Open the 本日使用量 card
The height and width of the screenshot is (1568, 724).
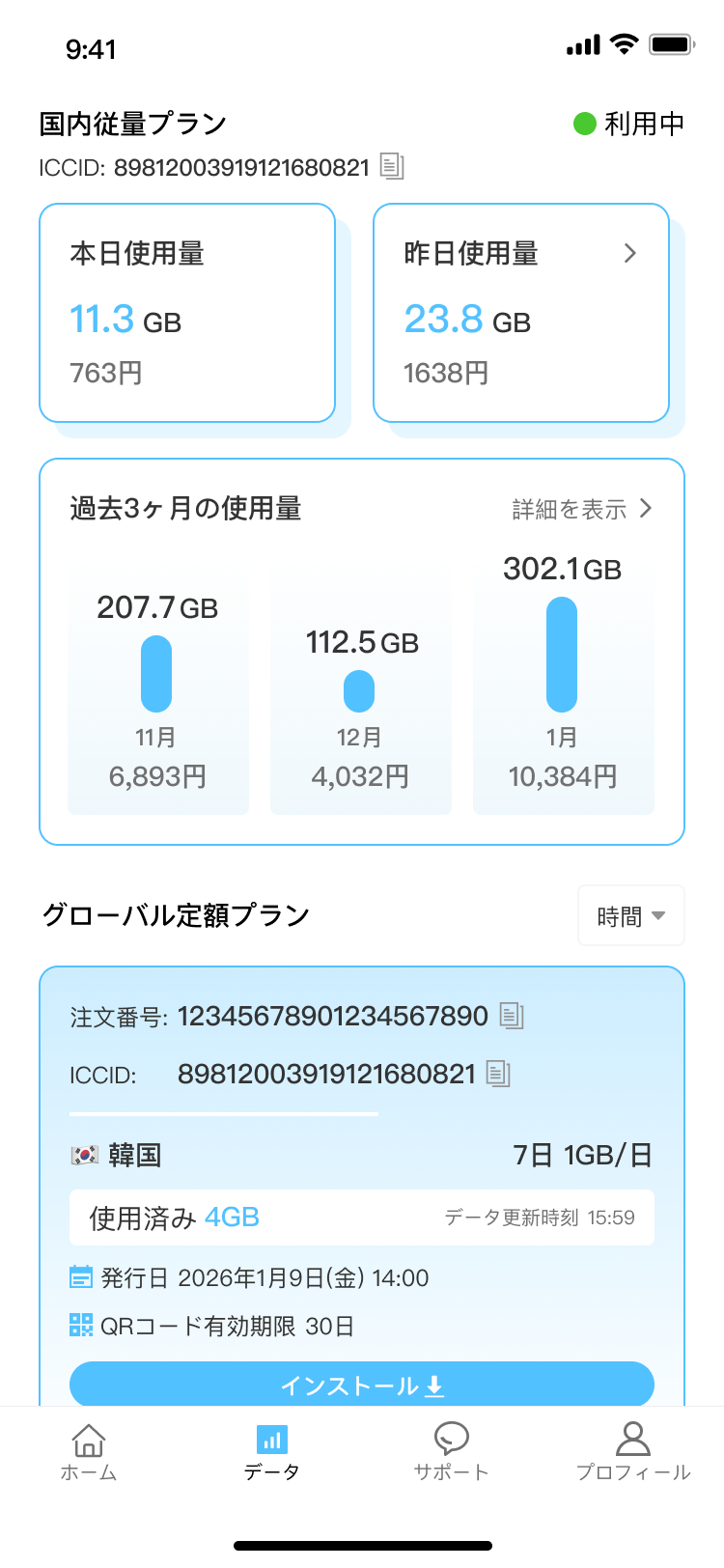[187, 313]
